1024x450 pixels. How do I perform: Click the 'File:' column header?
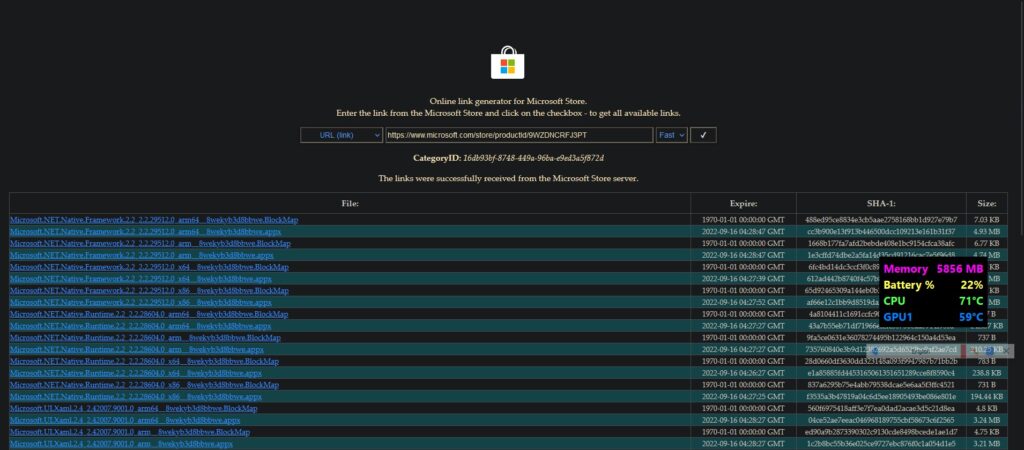(x=350, y=203)
